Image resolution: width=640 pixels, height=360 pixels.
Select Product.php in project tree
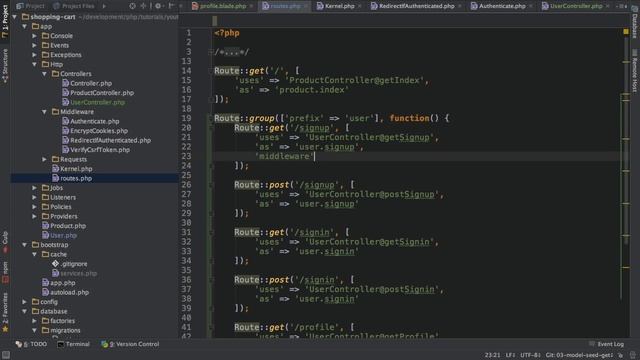tap(64, 226)
